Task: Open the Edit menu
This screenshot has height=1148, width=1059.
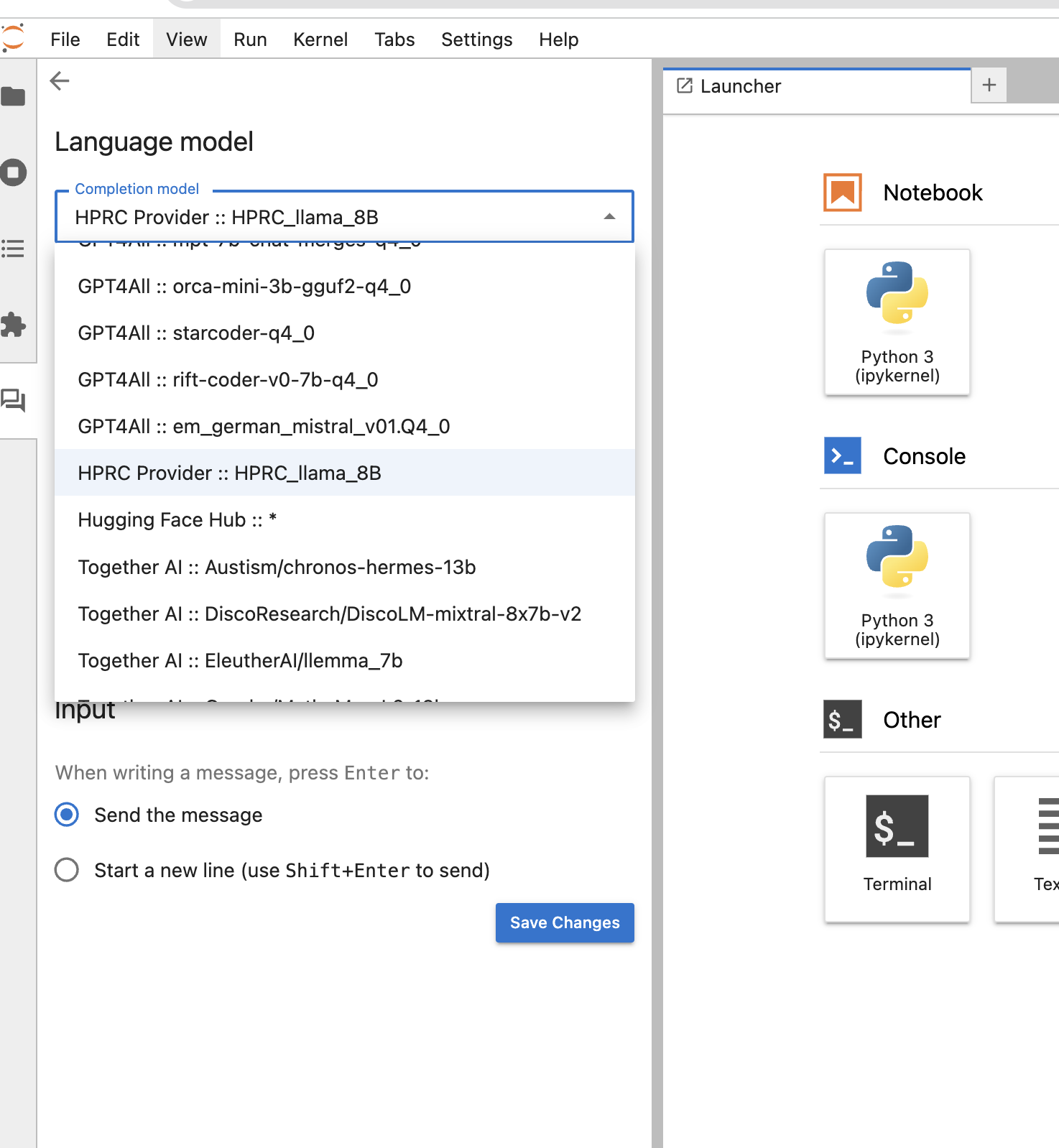Action: pos(123,40)
